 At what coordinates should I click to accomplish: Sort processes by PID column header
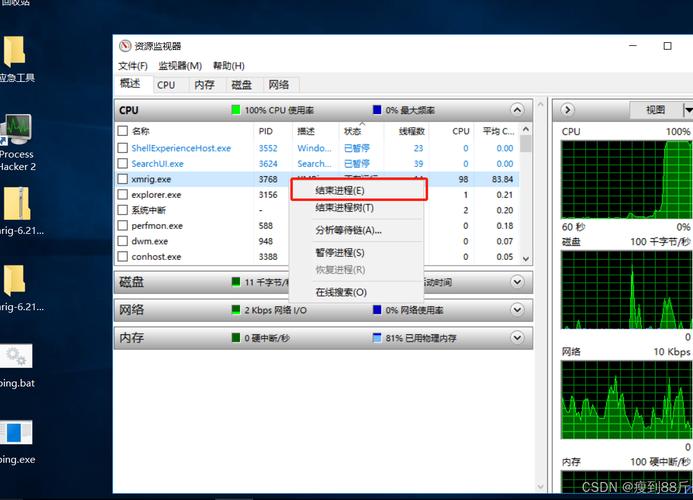pyautogui.click(x=265, y=131)
